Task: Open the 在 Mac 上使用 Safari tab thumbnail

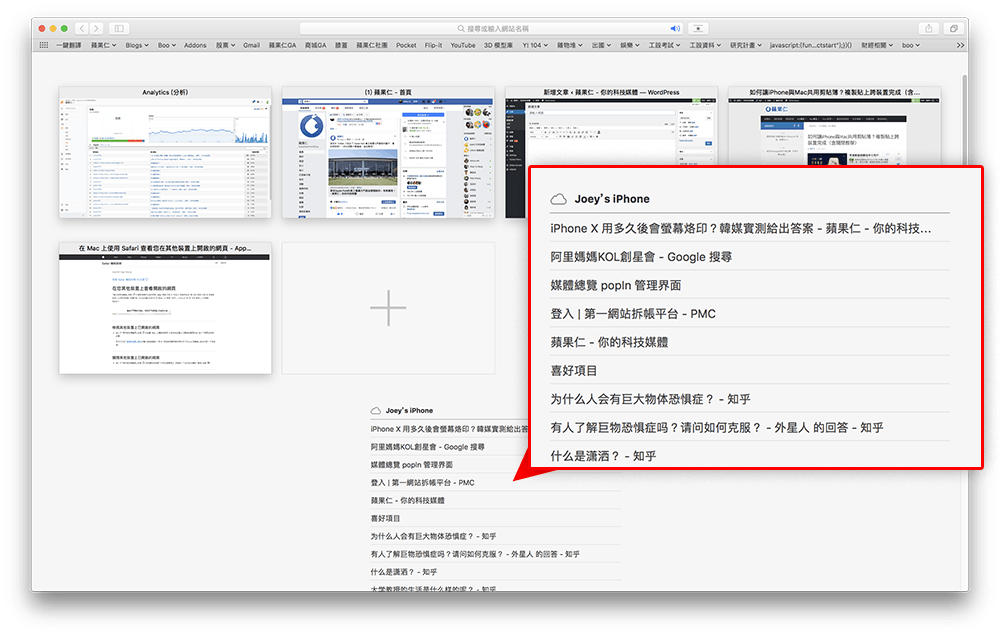Action: 165,308
